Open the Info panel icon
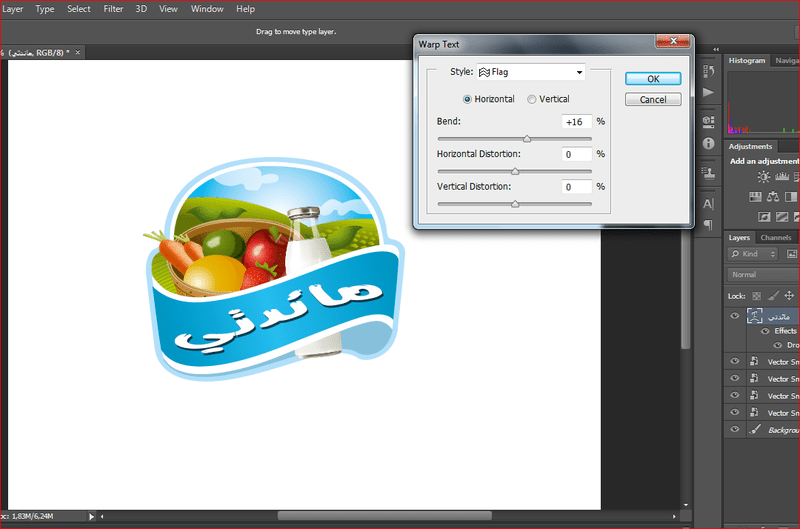The height and width of the screenshot is (529, 800). pos(709,144)
